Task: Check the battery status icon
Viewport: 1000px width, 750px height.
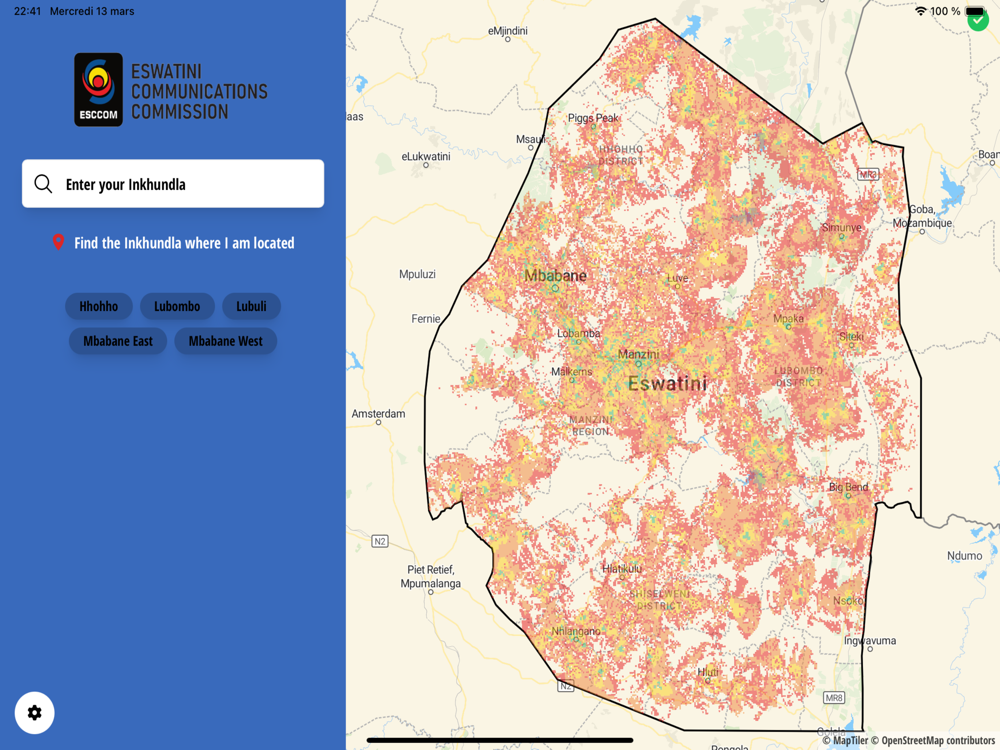Action: click(x=974, y=11)
